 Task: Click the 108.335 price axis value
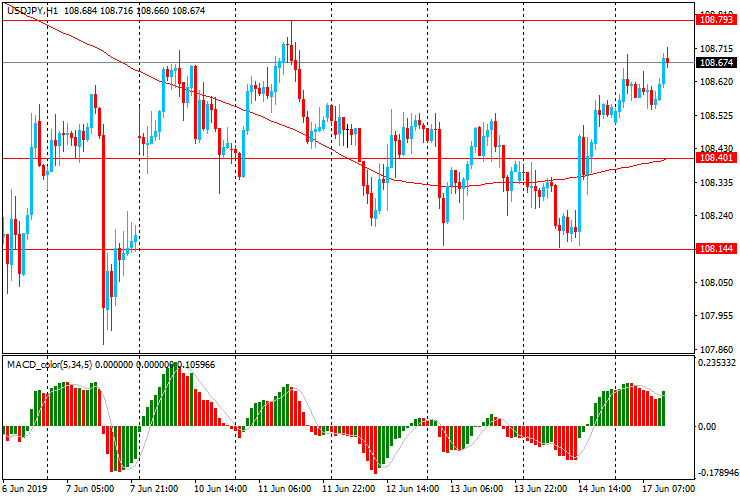tap(716, 183)
